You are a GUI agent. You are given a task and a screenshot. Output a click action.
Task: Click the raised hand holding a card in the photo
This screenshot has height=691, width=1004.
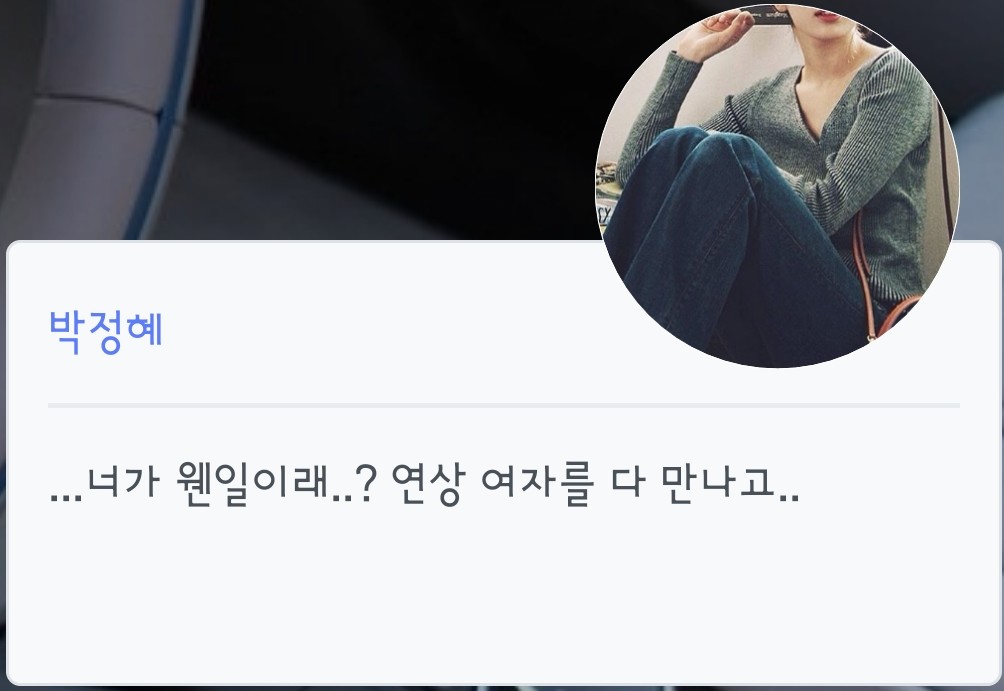pos(717,32)
